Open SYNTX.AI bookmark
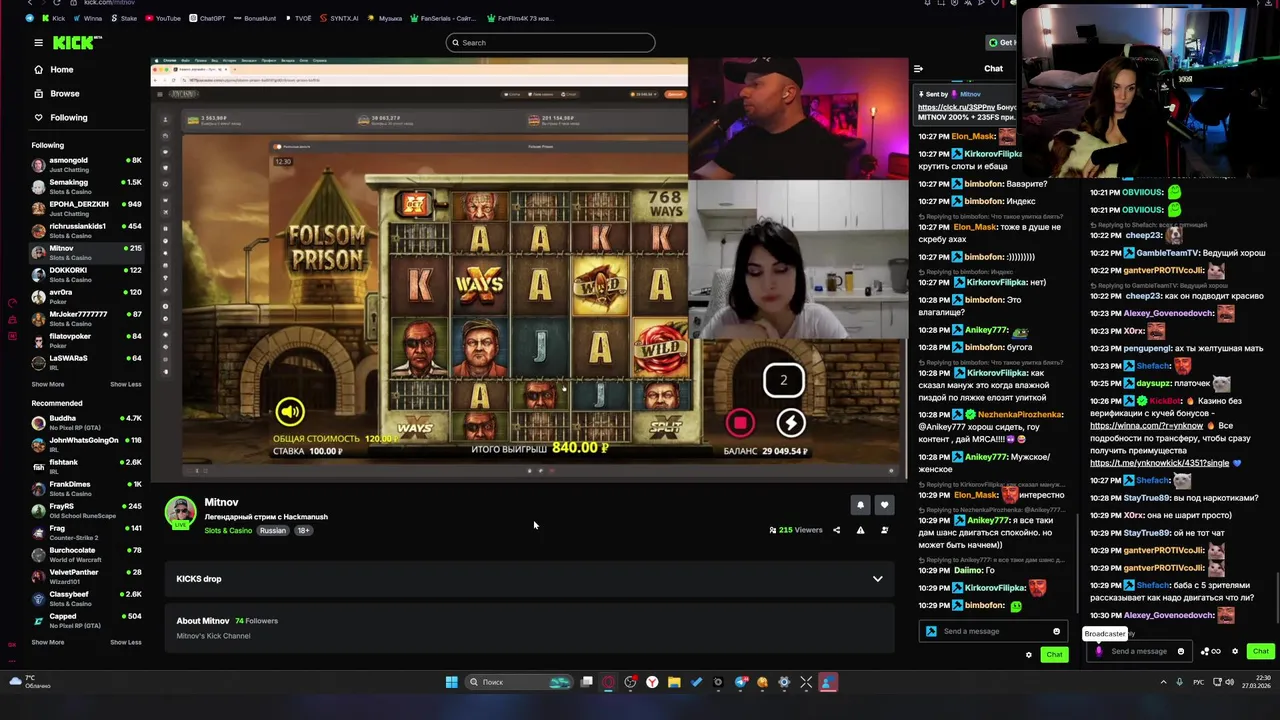Image resolution: width=1280 pixels, height=720 pixels. pyautogui.click(x=338, y=18)
